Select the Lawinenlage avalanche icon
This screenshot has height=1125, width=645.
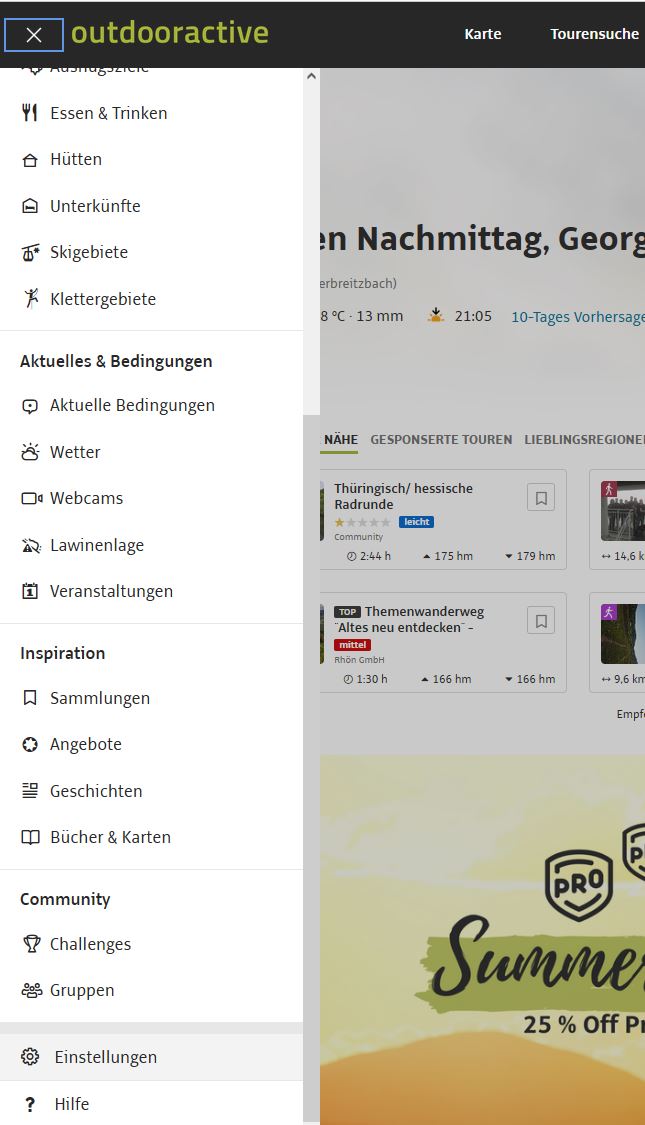[x=30, y=545]
